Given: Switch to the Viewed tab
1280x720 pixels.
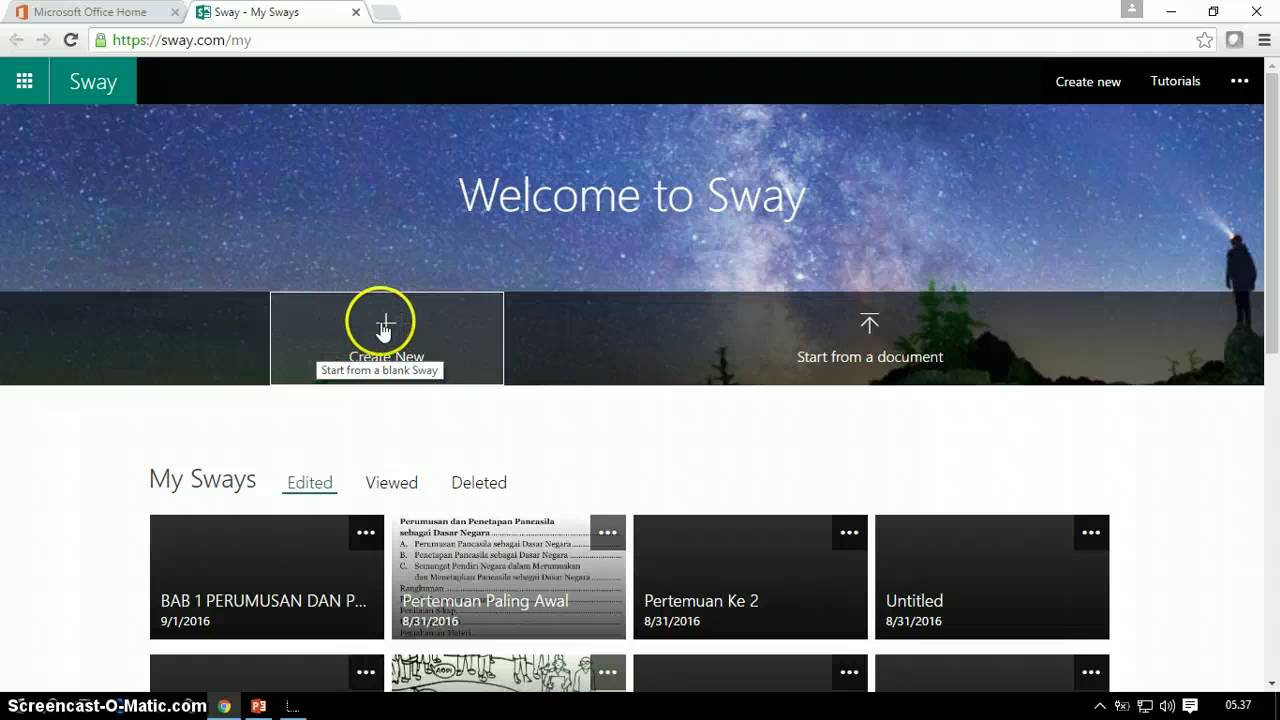Looking at the screenshot, I should pyautogui.click(x=391, y=483).
